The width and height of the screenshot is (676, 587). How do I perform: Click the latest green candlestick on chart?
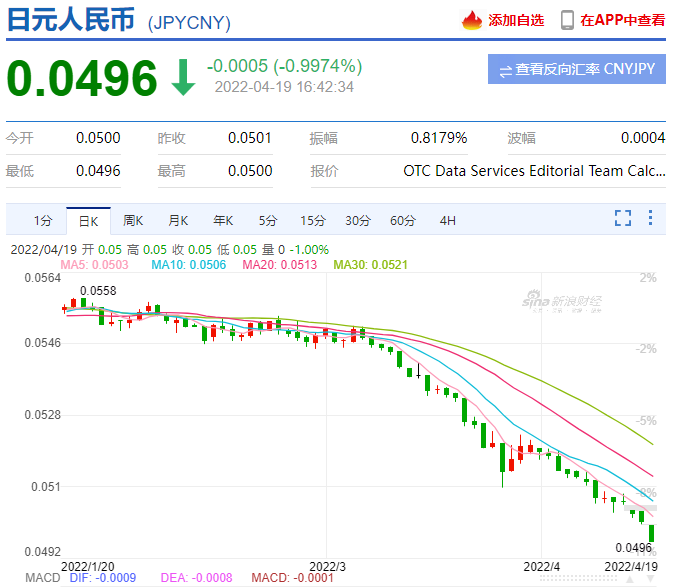(x=651, y=533)
